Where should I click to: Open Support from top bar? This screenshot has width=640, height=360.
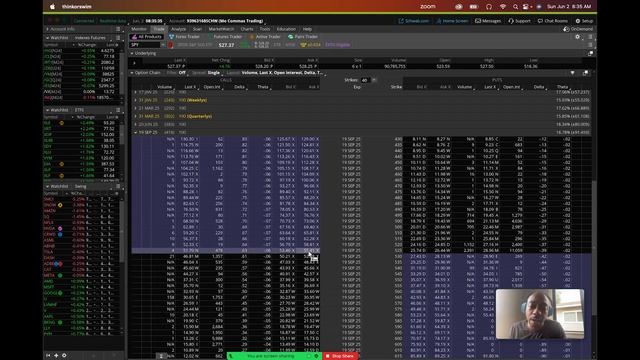pos(519,21)
